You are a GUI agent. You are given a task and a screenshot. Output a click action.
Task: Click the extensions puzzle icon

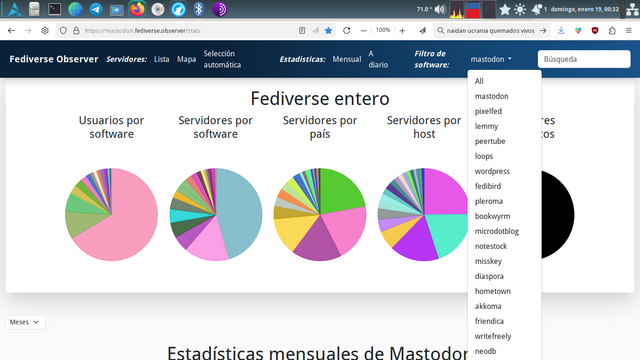612,31
